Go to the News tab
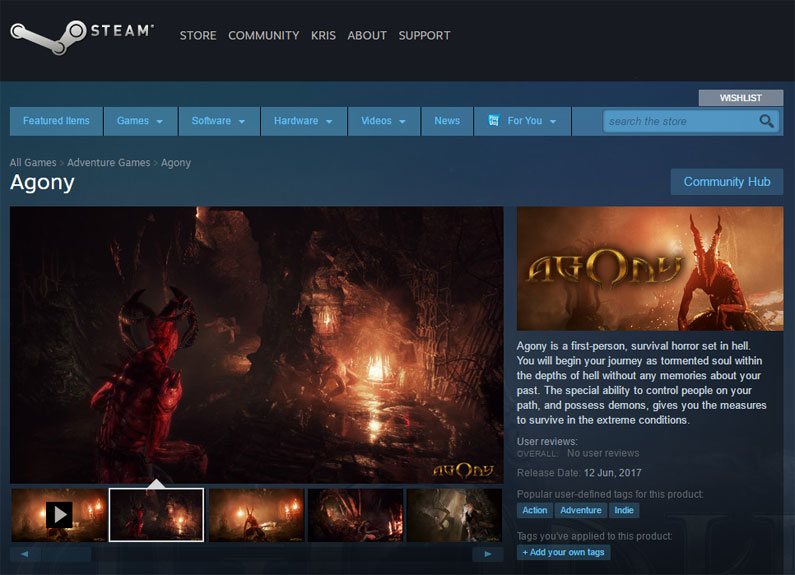The width and height of the screenshot is (795, 575). (447, 121)
